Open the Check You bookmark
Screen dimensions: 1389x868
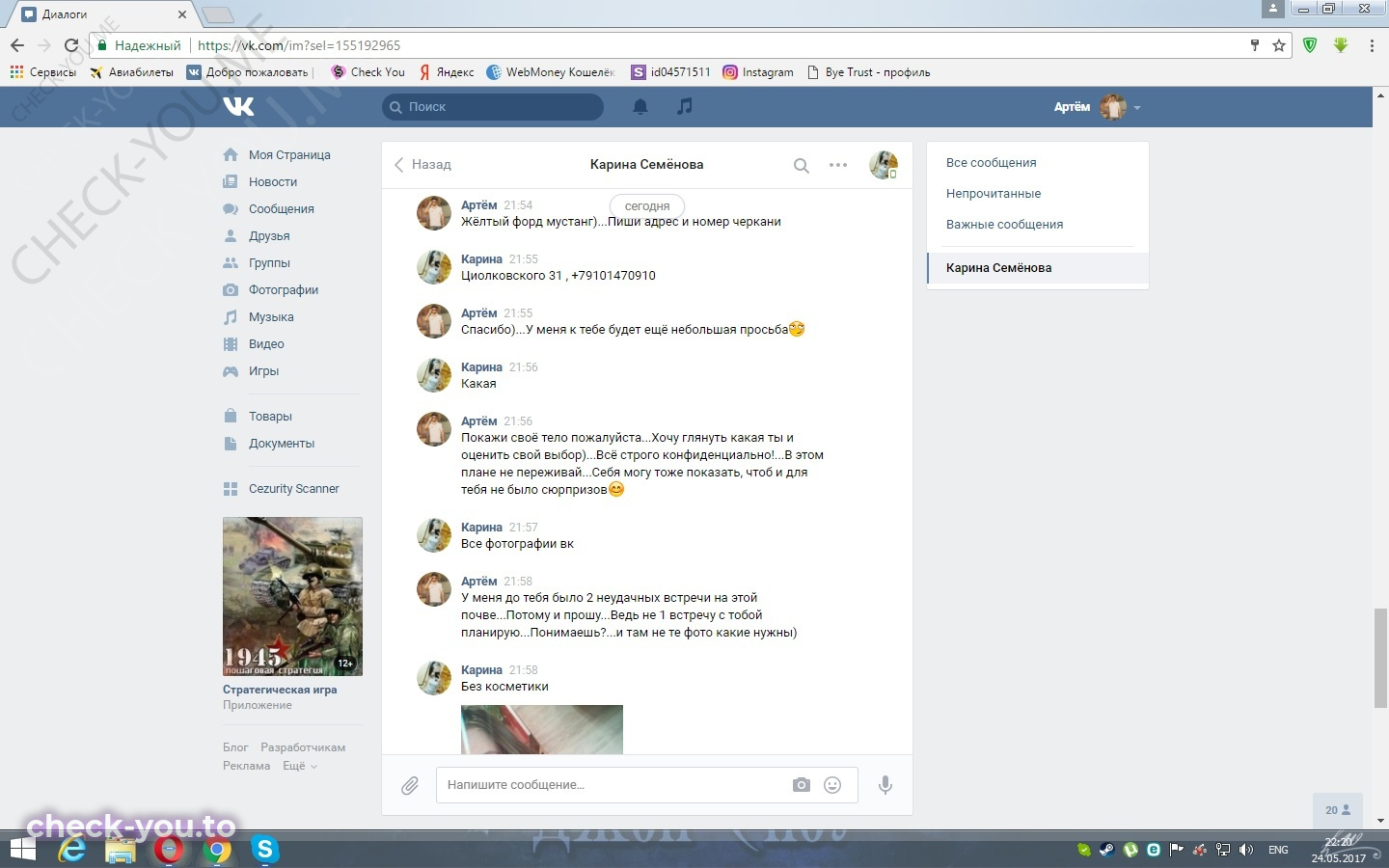pos(368,72)
